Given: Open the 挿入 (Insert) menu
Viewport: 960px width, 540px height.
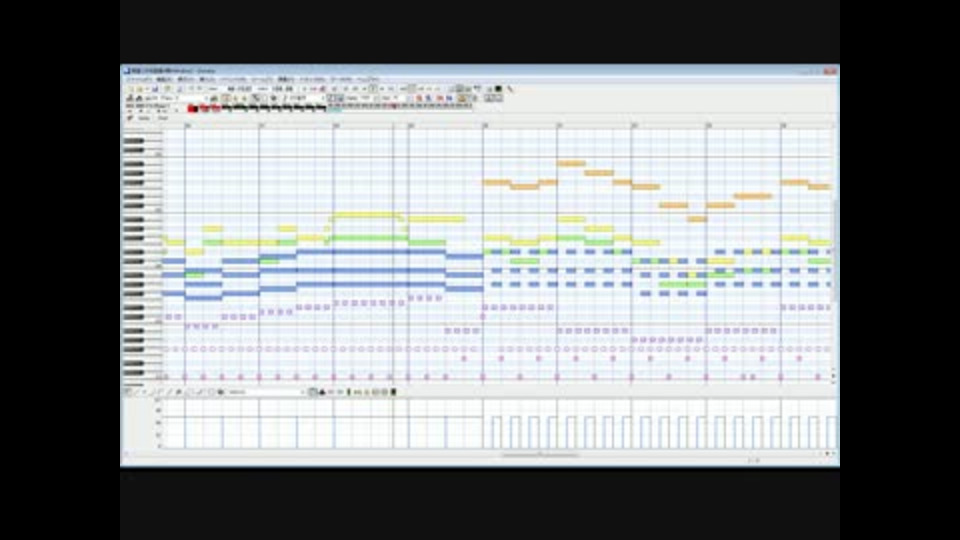Looking at the screenshot, I should (208, 79).
